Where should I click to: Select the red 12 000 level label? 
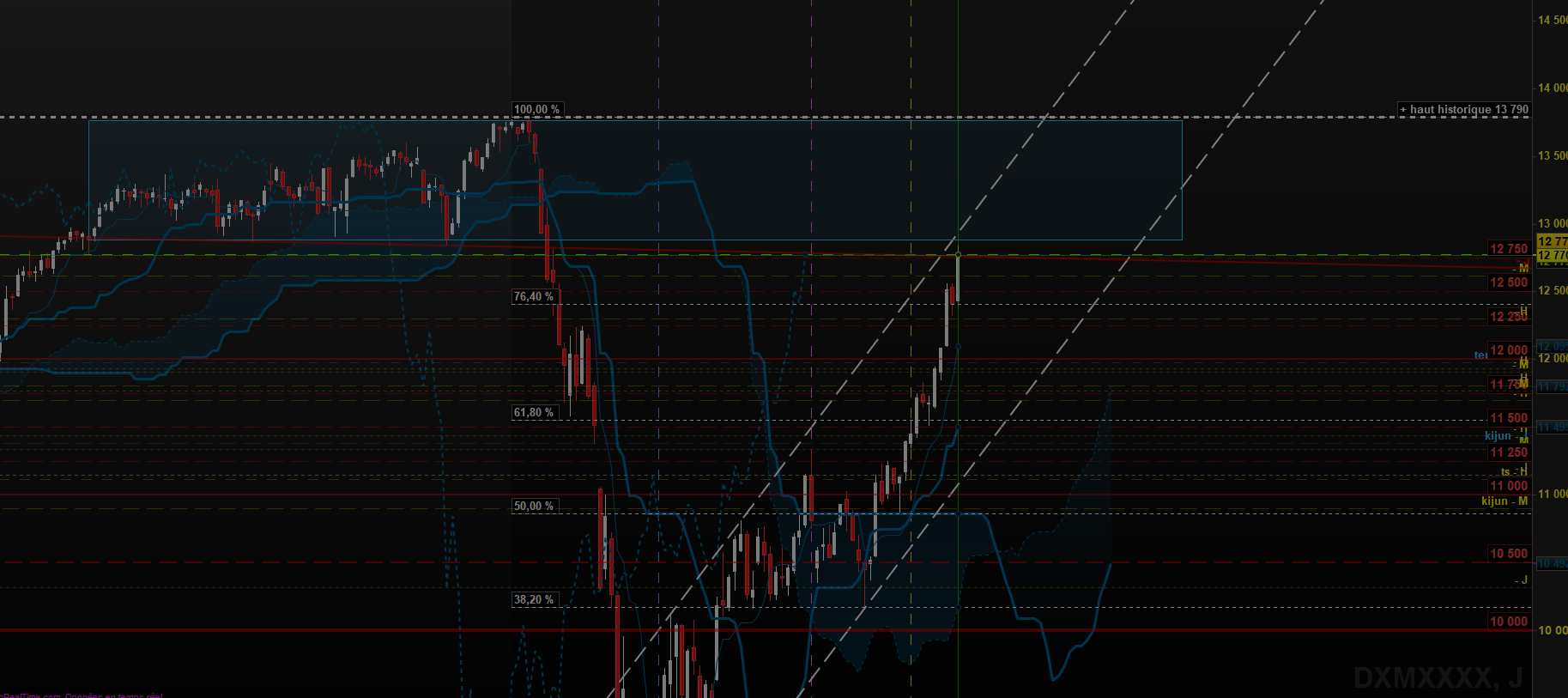click(1509, 350)
